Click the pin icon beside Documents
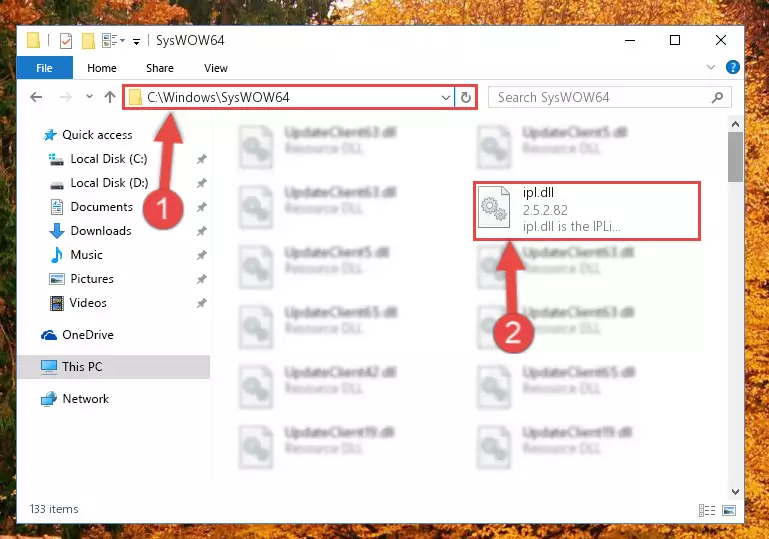This screenshot has width=769, height=539. pos(201,207)
